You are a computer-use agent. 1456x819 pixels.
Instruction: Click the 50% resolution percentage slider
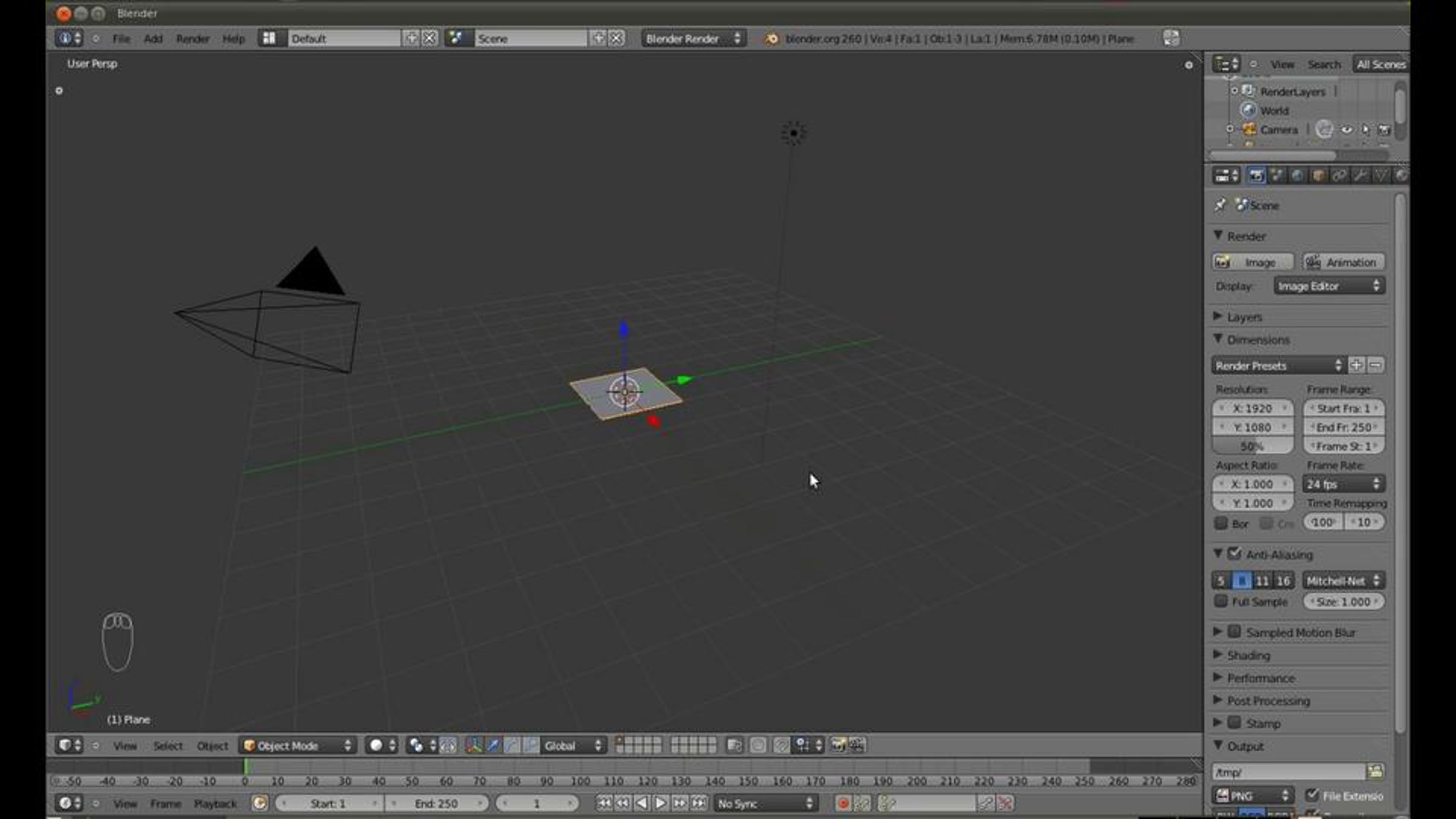click(x=1252, y=447)
